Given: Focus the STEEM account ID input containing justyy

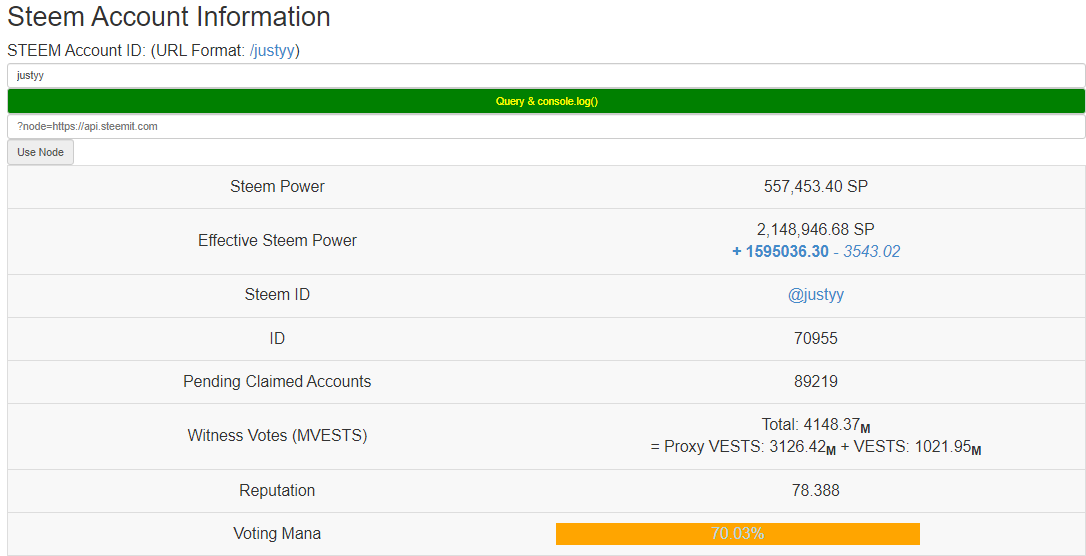Looking at the screenshot, I should point(546,75).
